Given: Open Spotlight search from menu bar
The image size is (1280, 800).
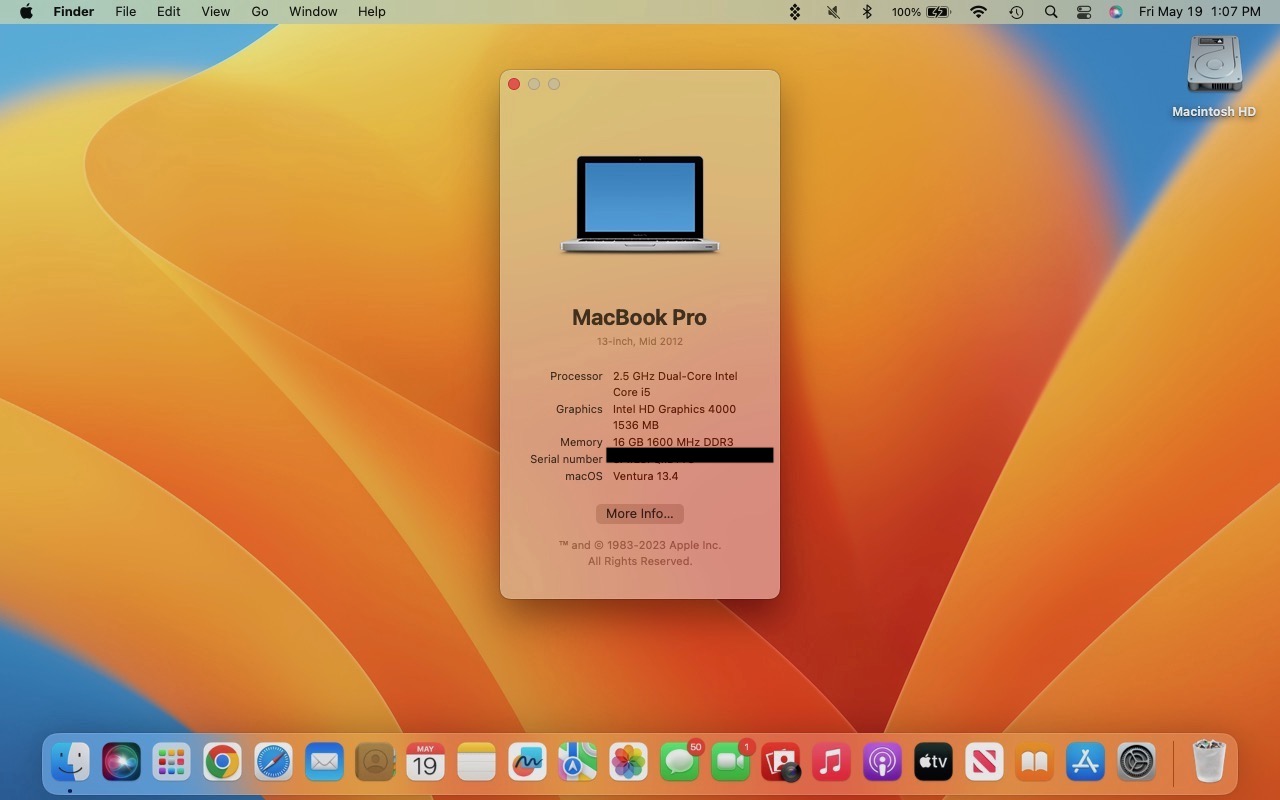Looking at the screenshot, I should coord(1050,12).
